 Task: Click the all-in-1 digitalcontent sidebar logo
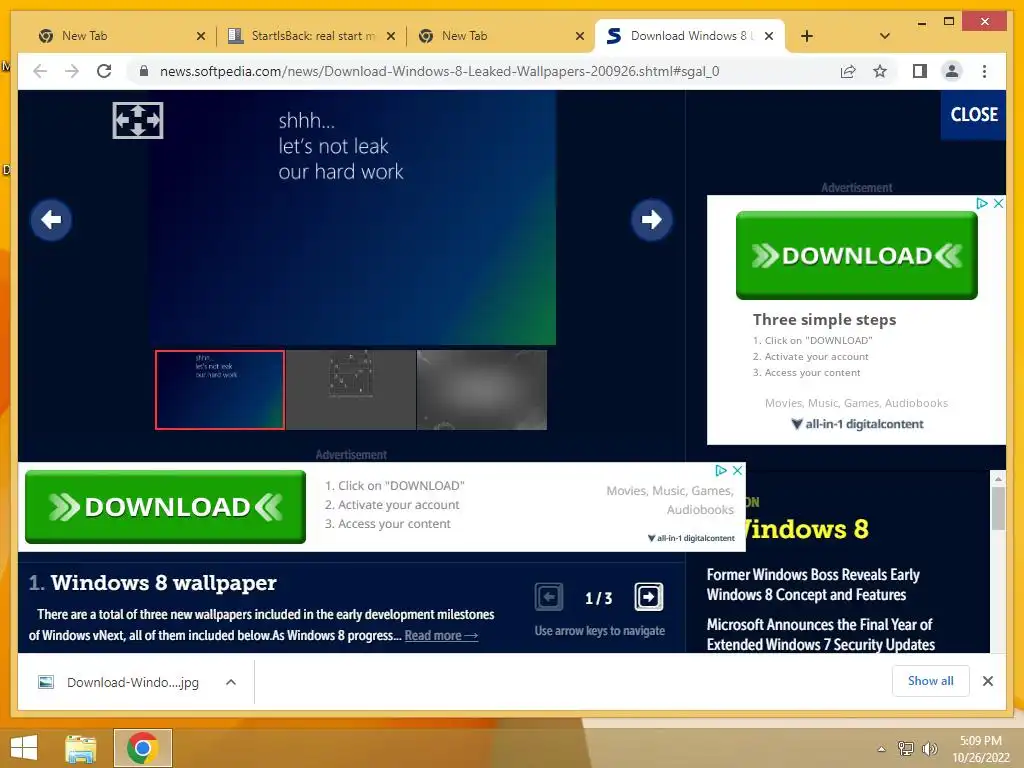(857, 424)
